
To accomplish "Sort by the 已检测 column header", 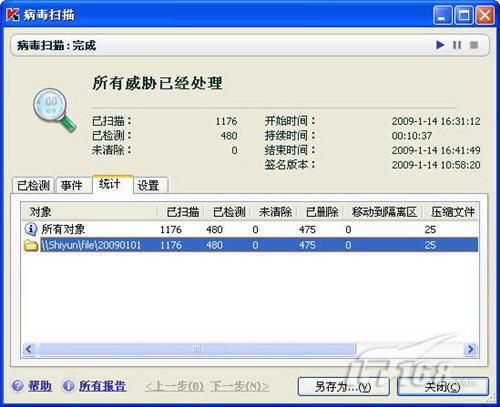I will click(227, 212).
